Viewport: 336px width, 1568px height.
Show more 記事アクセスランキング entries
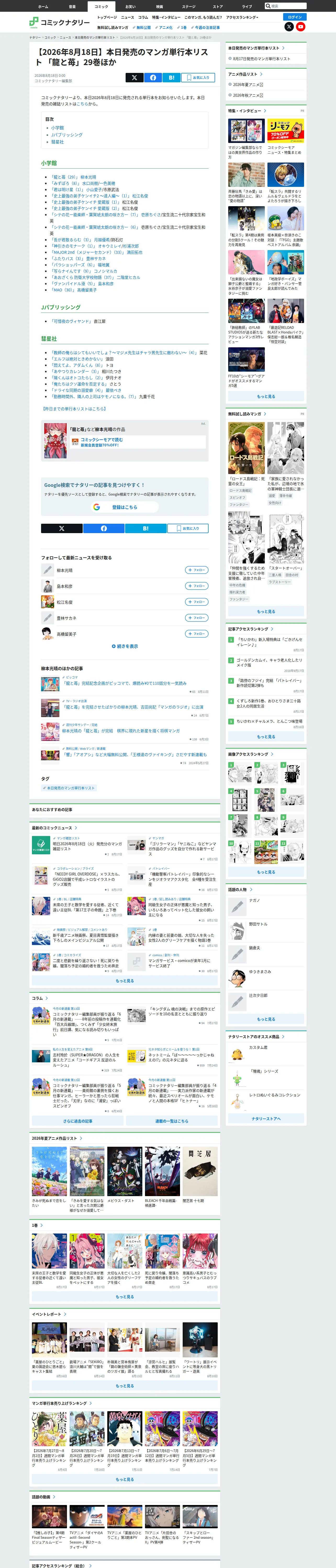pos(266,736)
